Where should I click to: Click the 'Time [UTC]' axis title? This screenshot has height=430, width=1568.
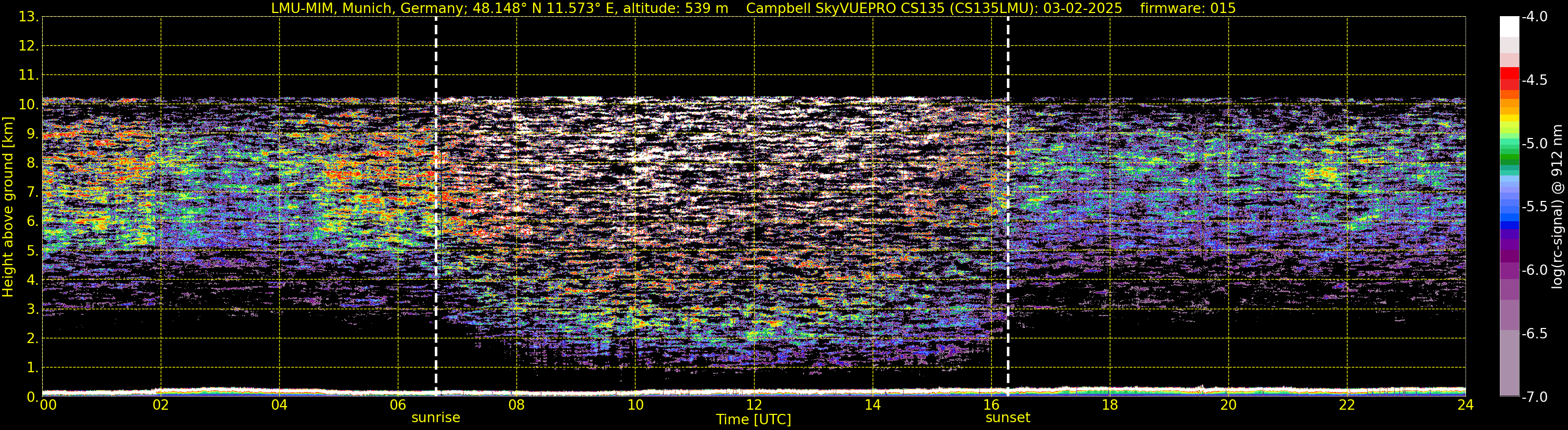tap(754, 419)
